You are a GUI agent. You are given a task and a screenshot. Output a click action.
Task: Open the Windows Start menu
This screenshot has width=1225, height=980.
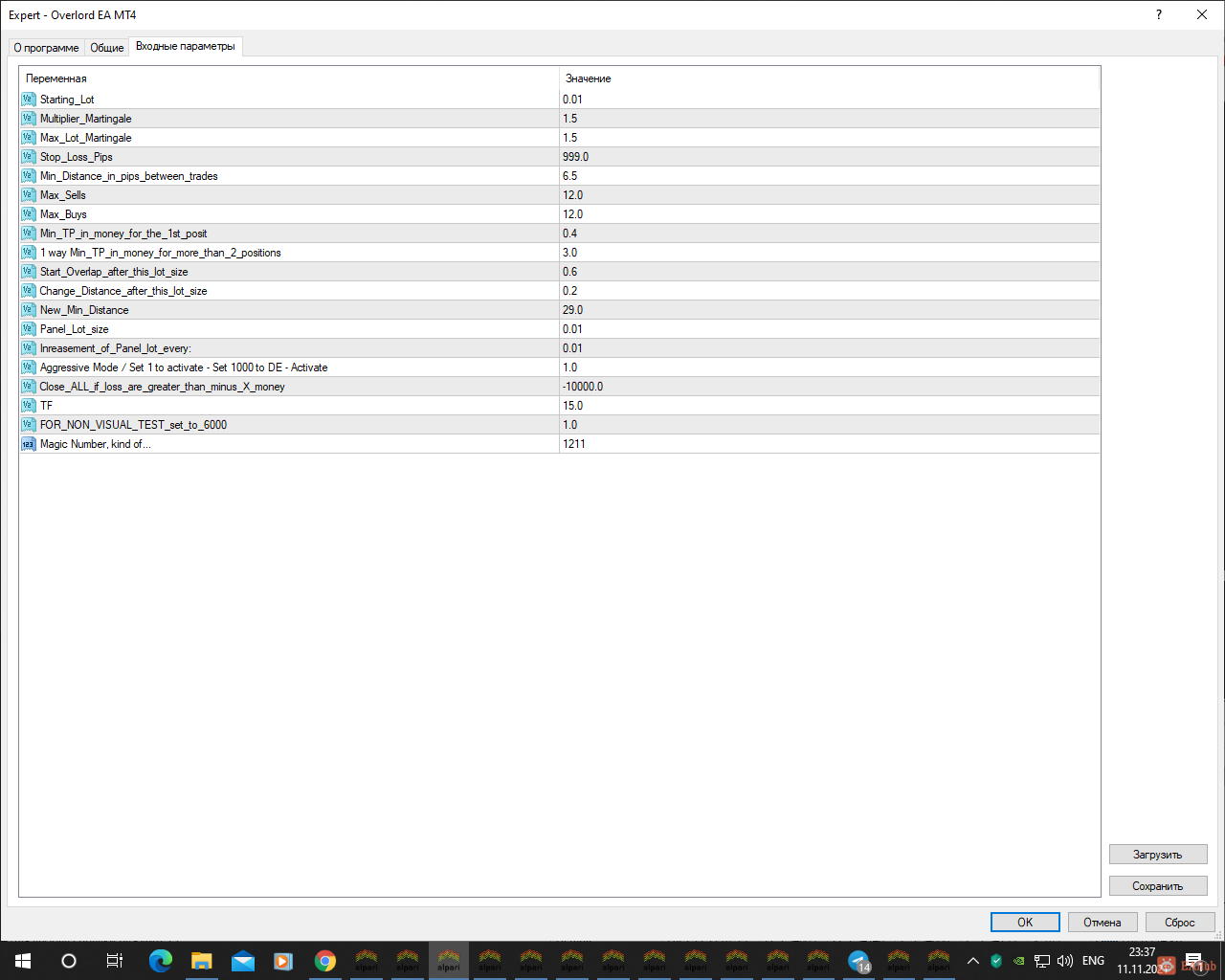(x=23, y=961)
